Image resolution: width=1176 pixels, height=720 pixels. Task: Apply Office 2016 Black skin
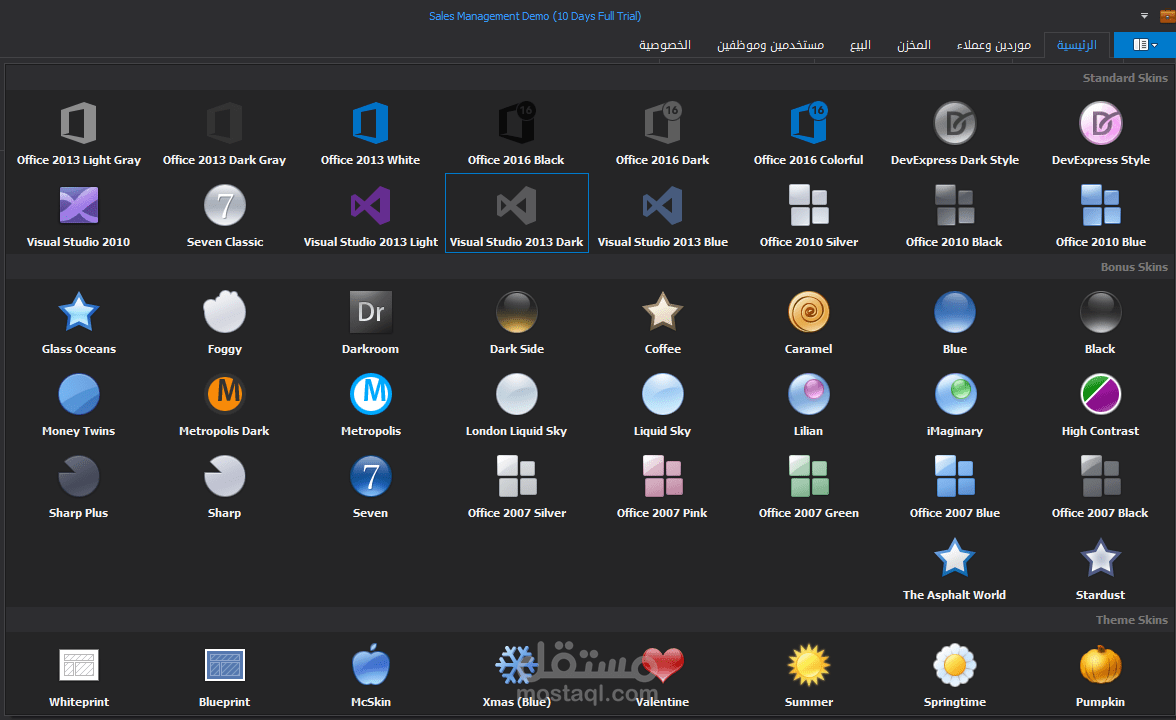tap(516, 134)
